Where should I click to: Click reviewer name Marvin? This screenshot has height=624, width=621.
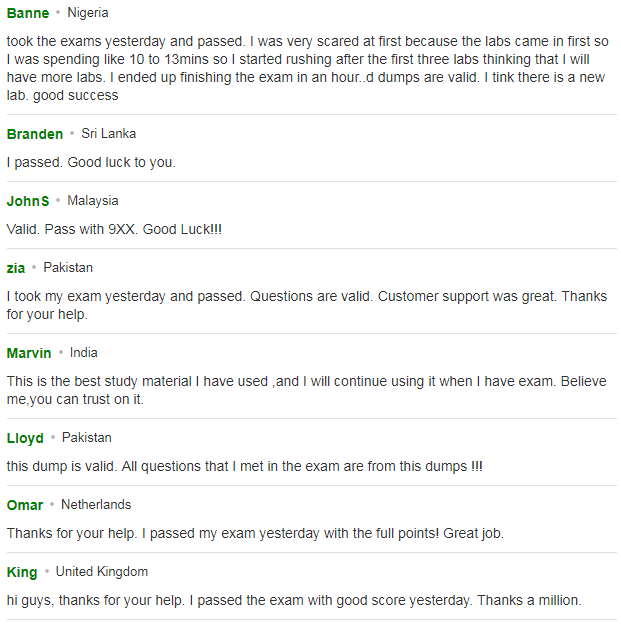point(29,353)
